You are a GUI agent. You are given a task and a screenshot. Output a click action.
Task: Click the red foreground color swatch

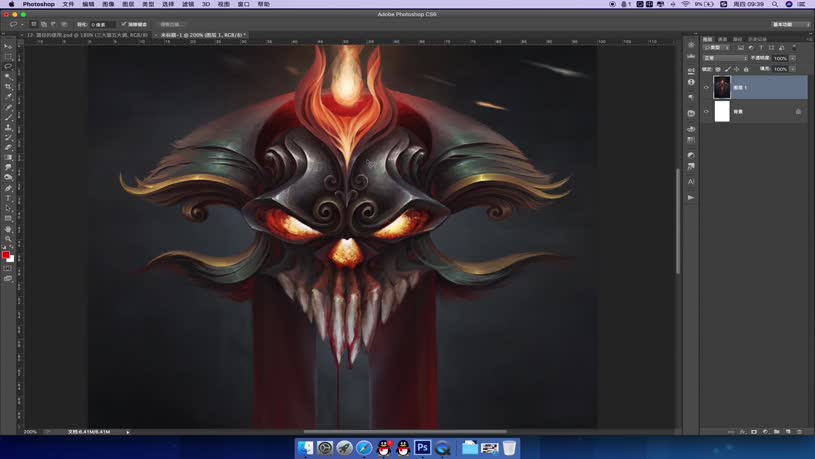coord(6,255)
